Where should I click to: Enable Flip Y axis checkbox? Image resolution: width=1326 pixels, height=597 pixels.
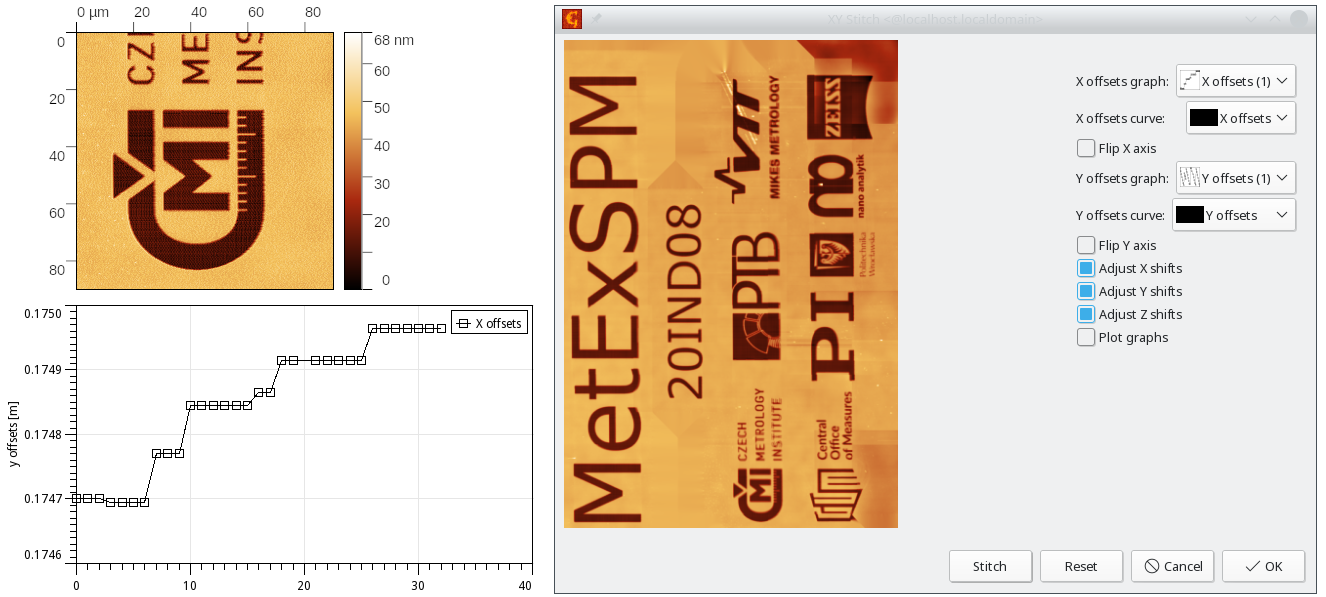pos(1086,245)
